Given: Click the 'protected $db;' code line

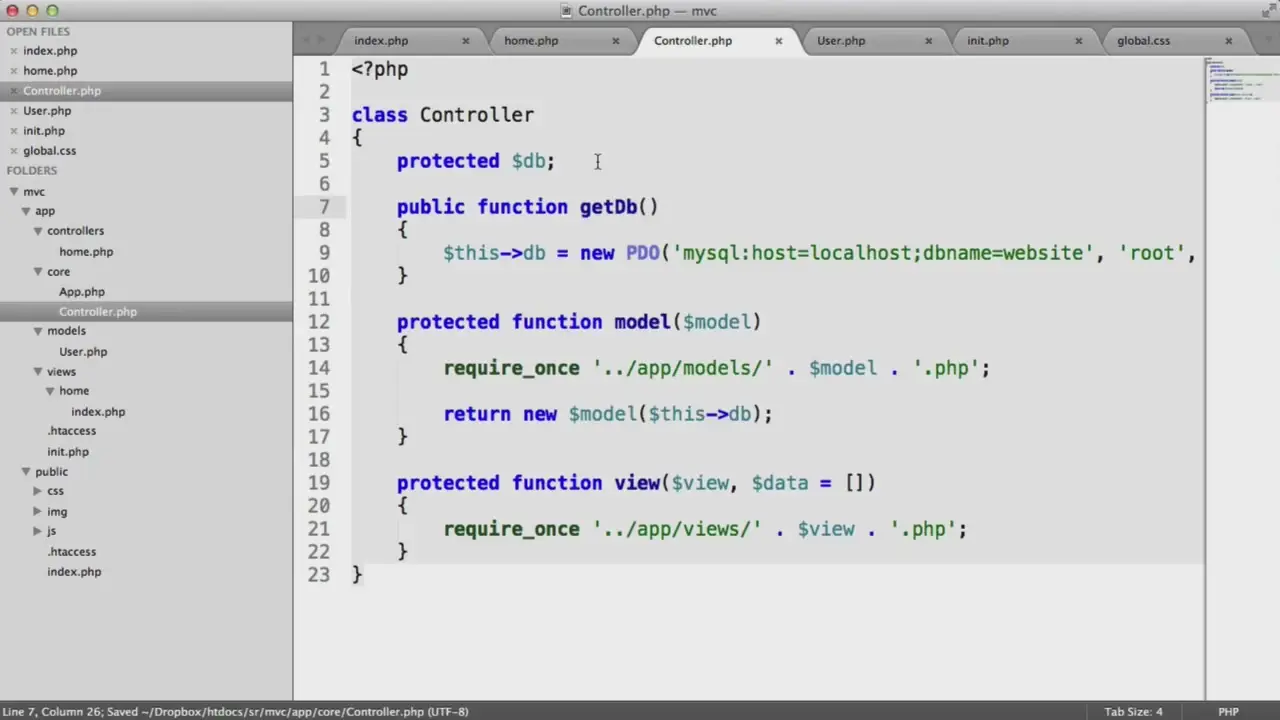Looking at the screenshot, I should point(476,161).
